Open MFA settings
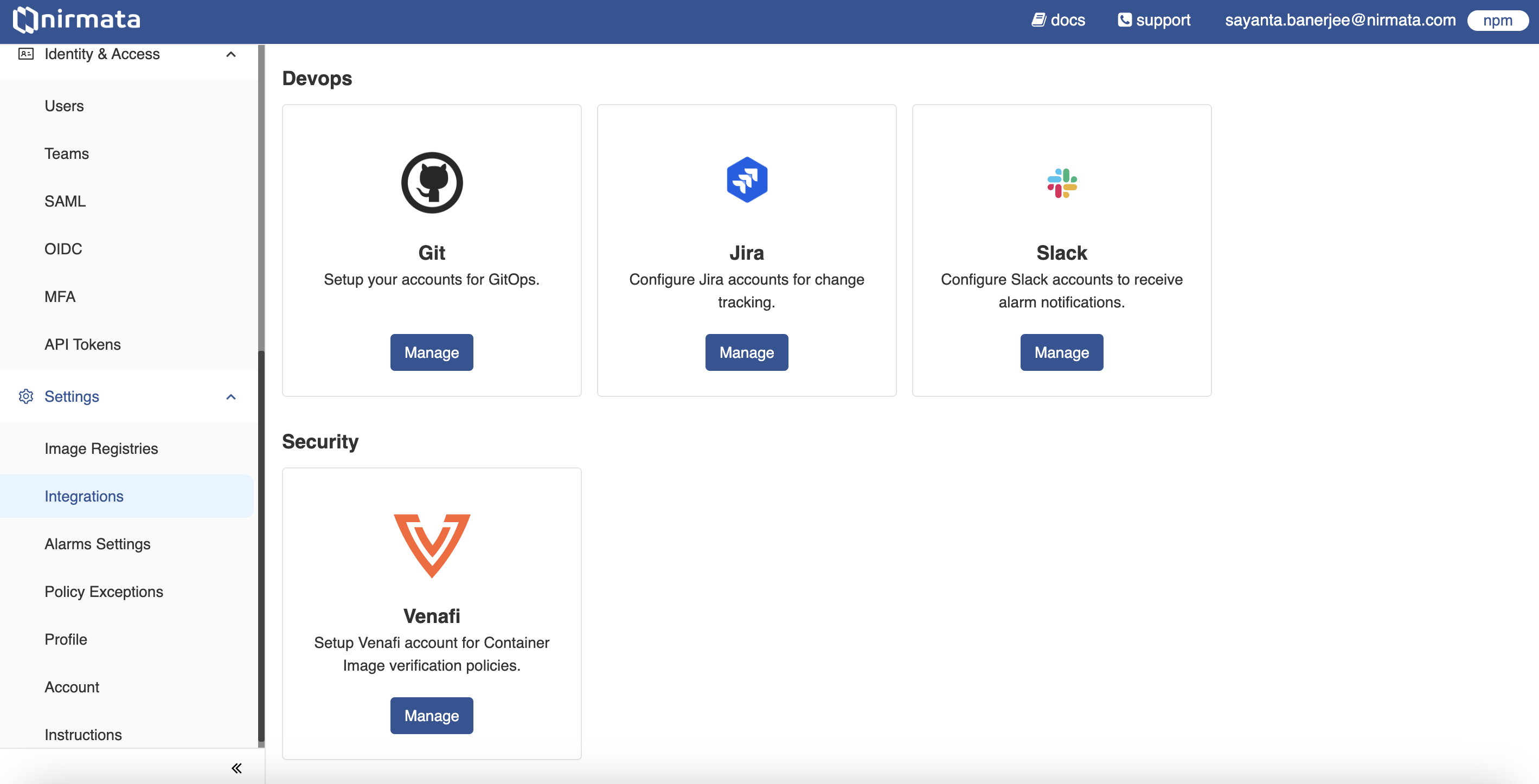The image size is (1539, 784). 60,296
